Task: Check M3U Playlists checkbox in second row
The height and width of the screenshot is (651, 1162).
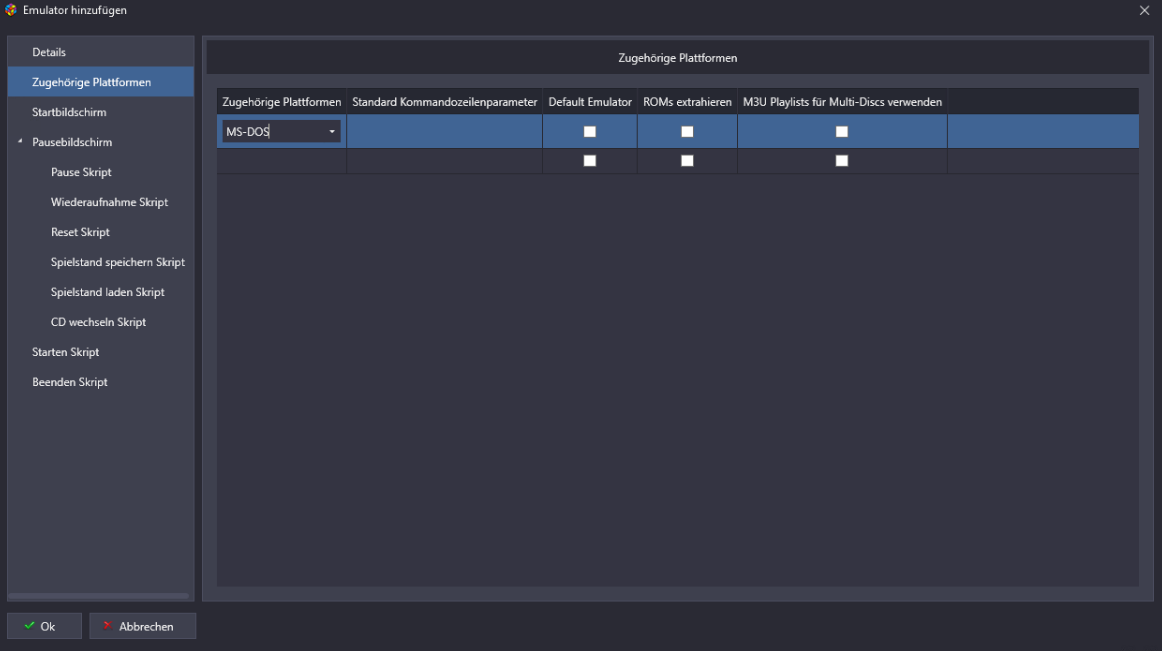Action: tap(842, 161)
